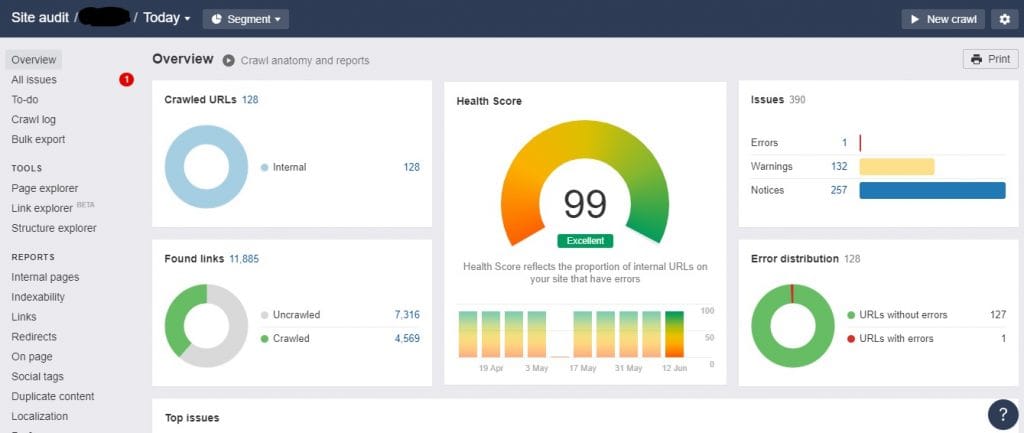Open the Today crawl date dropdown
The height and width of the screenshot is (433, 1024).
point(167,18)
